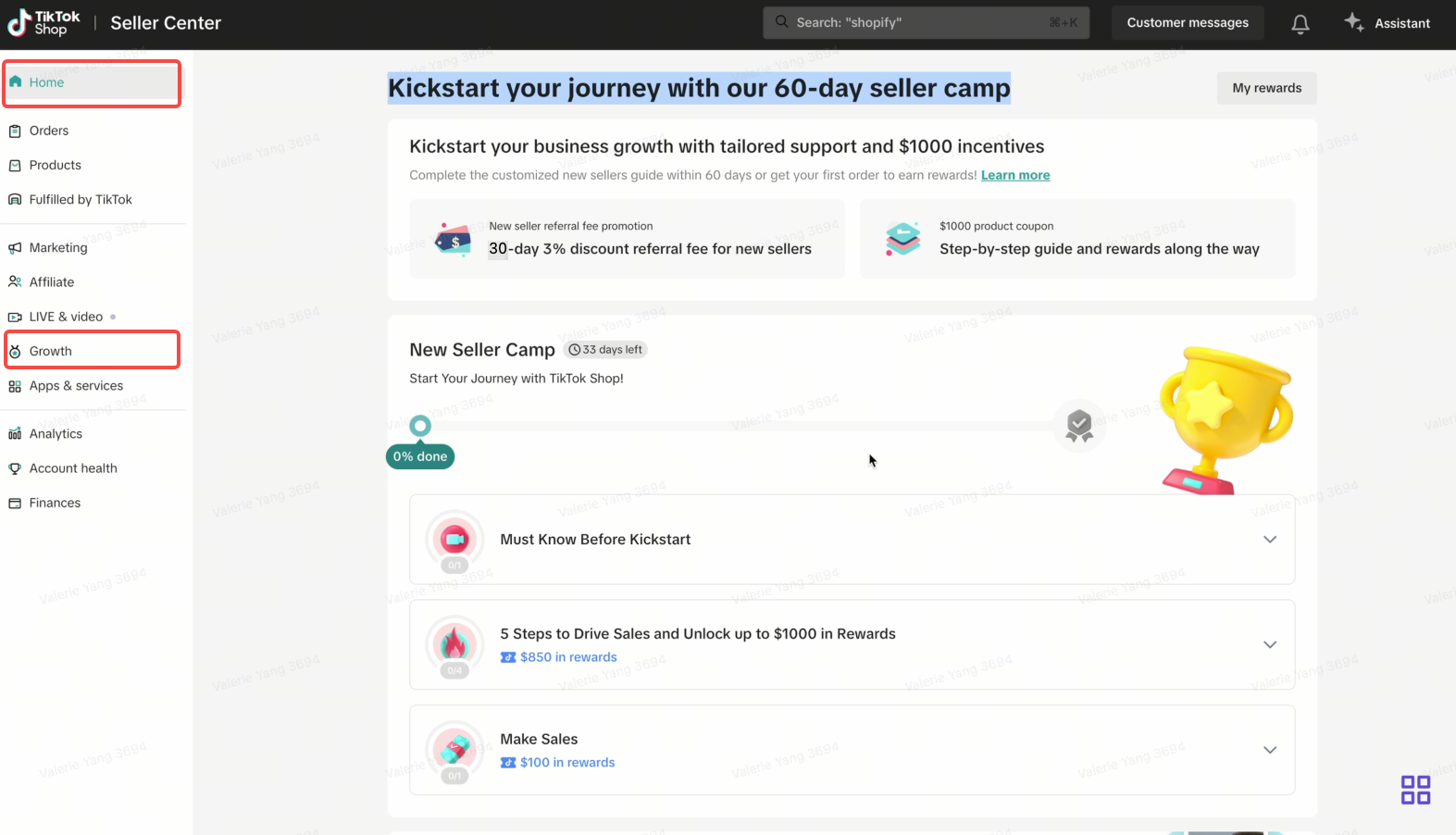The image size is (1456, 835).
Task: Click the notification bell icon
Action: 1300,24
